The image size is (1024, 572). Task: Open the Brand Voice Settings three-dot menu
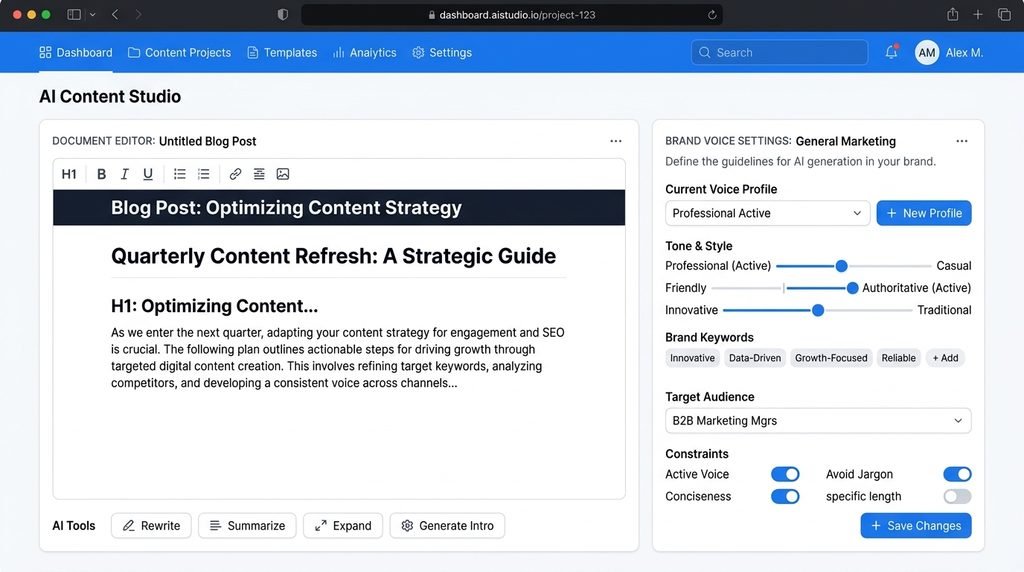point(961,141)
